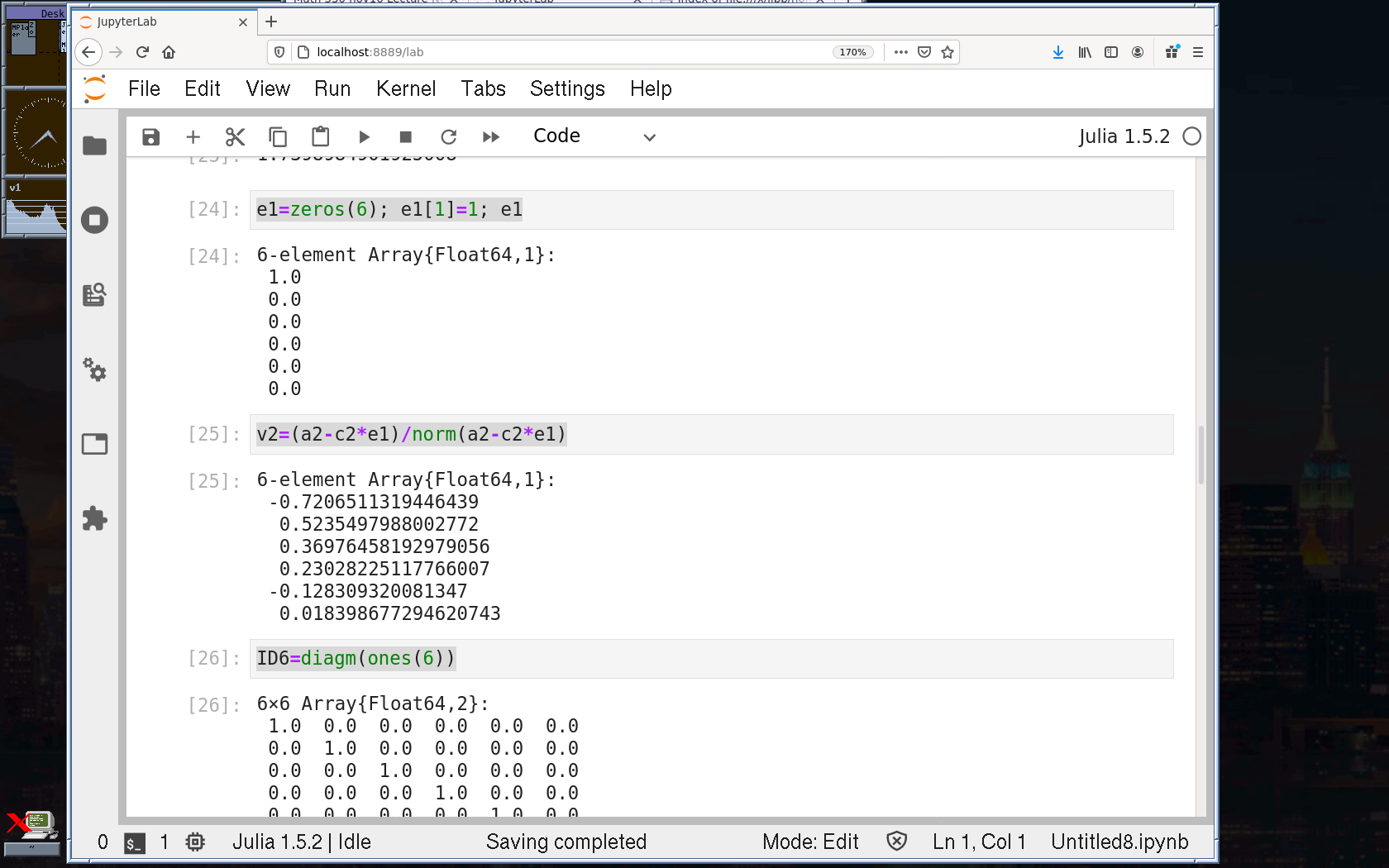Click the notebook trust shield in status bar
Screen dimensions: 1389x868
click(896, 842)
